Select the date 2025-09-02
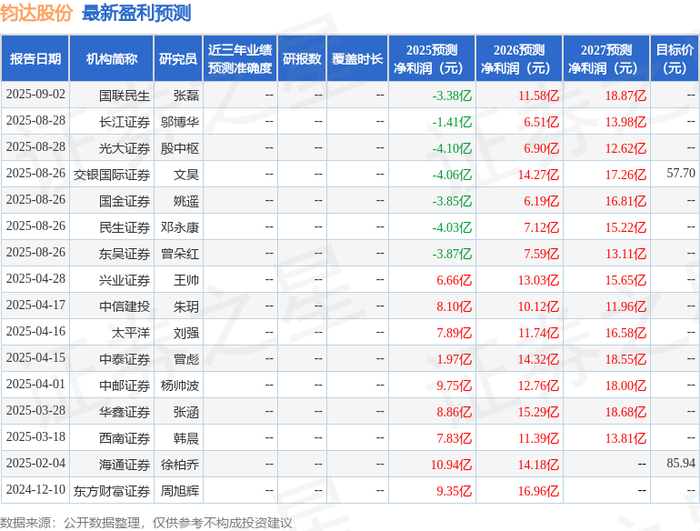This screenshot has height=531, width=700. [x=36, y=94]
